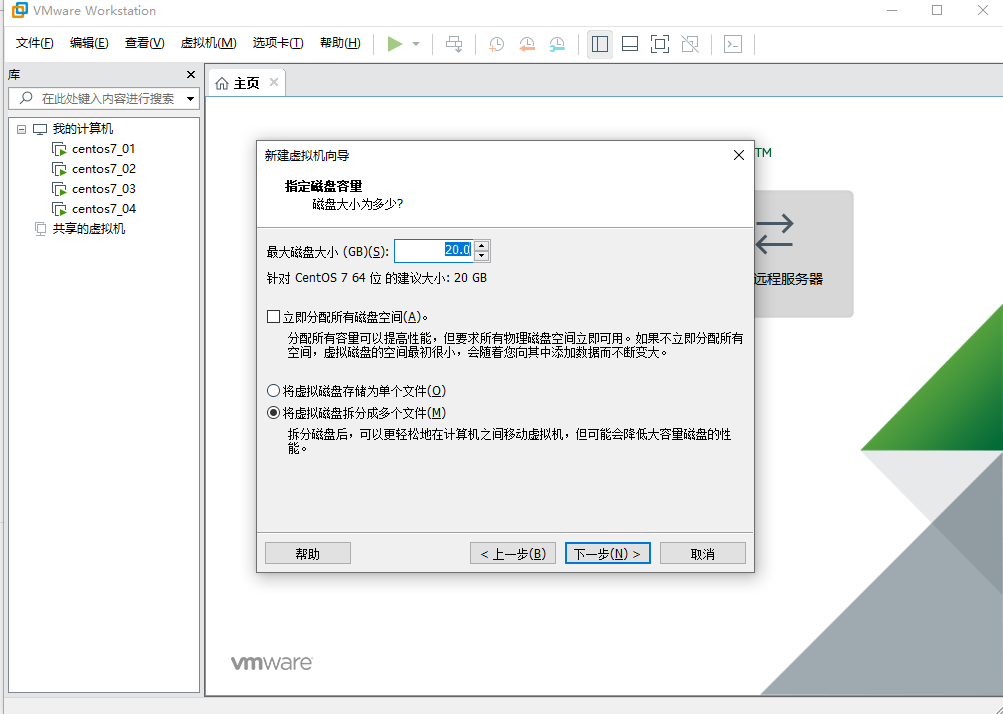
Task: Click the 帮助 button in the wizard
Action: pyautogui.click(x=307, y=552)
